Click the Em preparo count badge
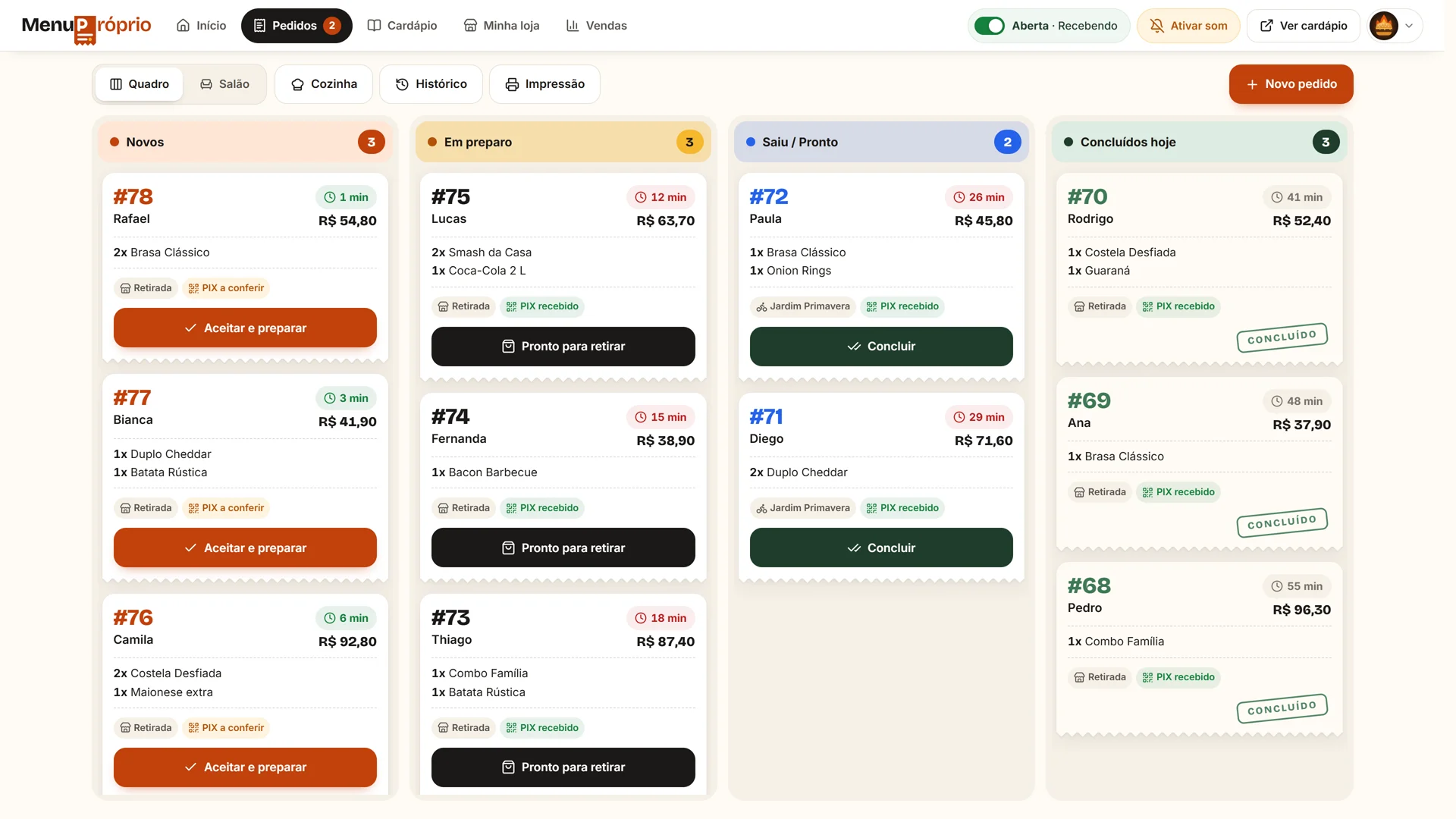The width and height of the screenshot is (1456, 819). [x=689, y=142]
